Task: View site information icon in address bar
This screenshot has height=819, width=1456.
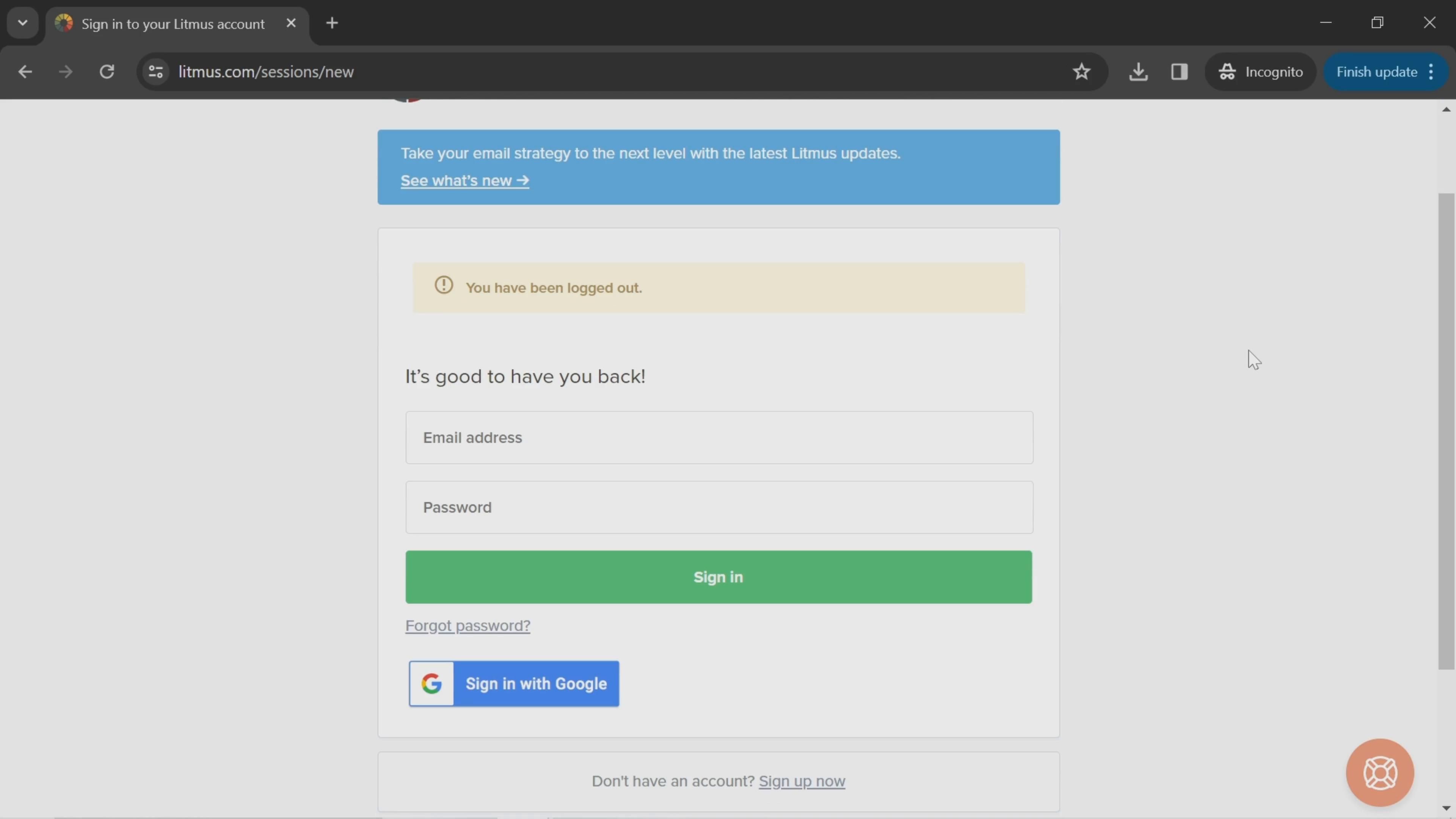Action: point(155,72)
